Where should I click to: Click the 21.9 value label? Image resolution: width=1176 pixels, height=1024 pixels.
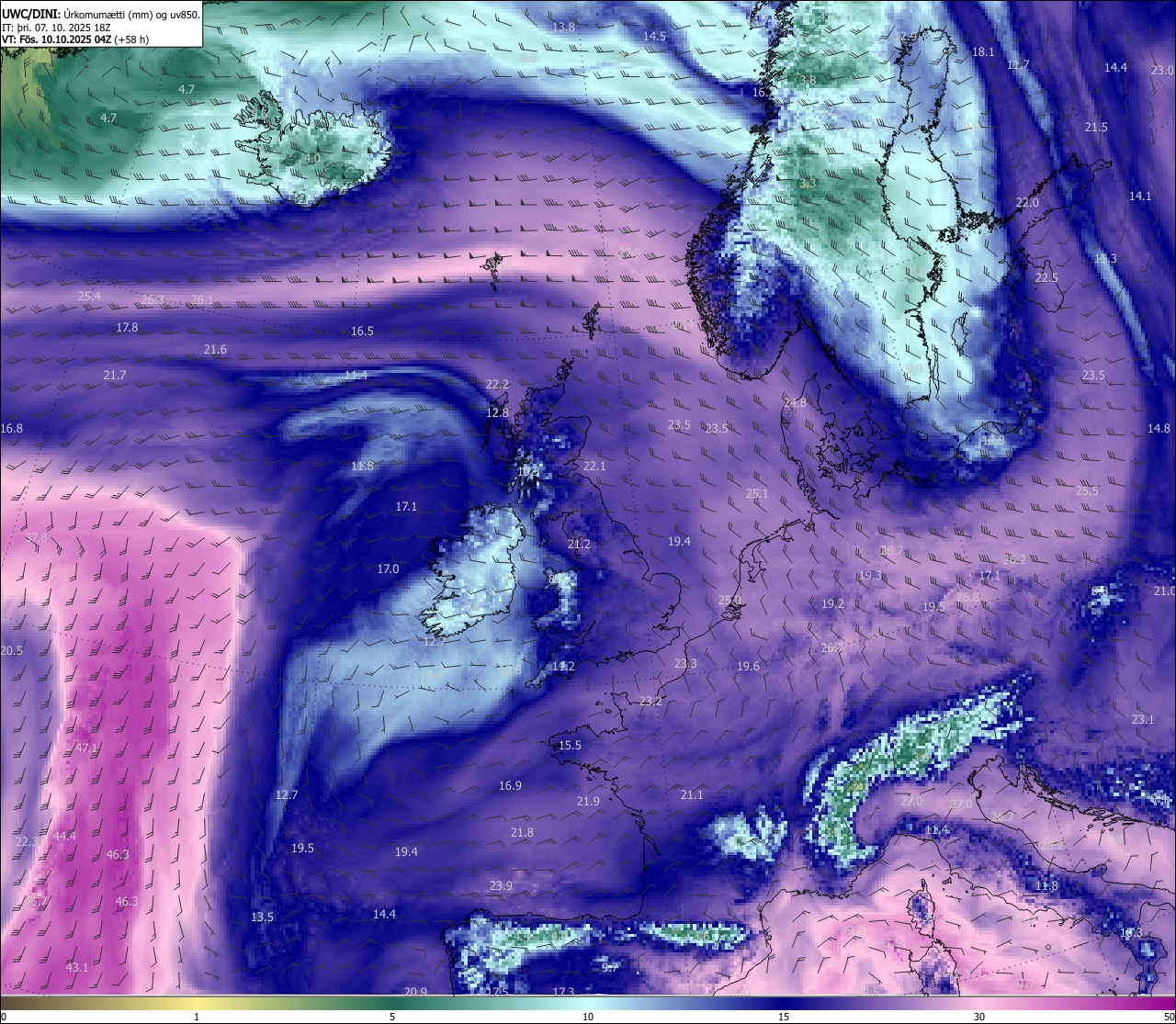coord(588,801)
